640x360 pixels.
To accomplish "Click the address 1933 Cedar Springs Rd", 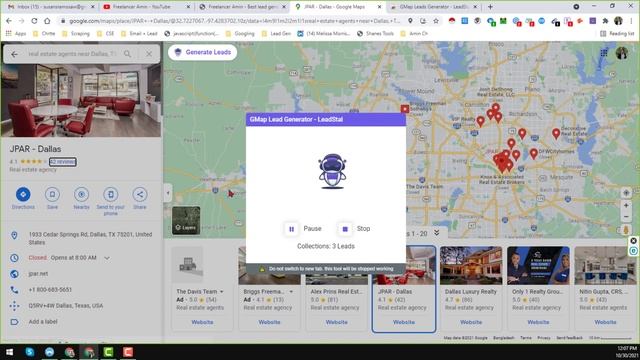I will [90, 238].
